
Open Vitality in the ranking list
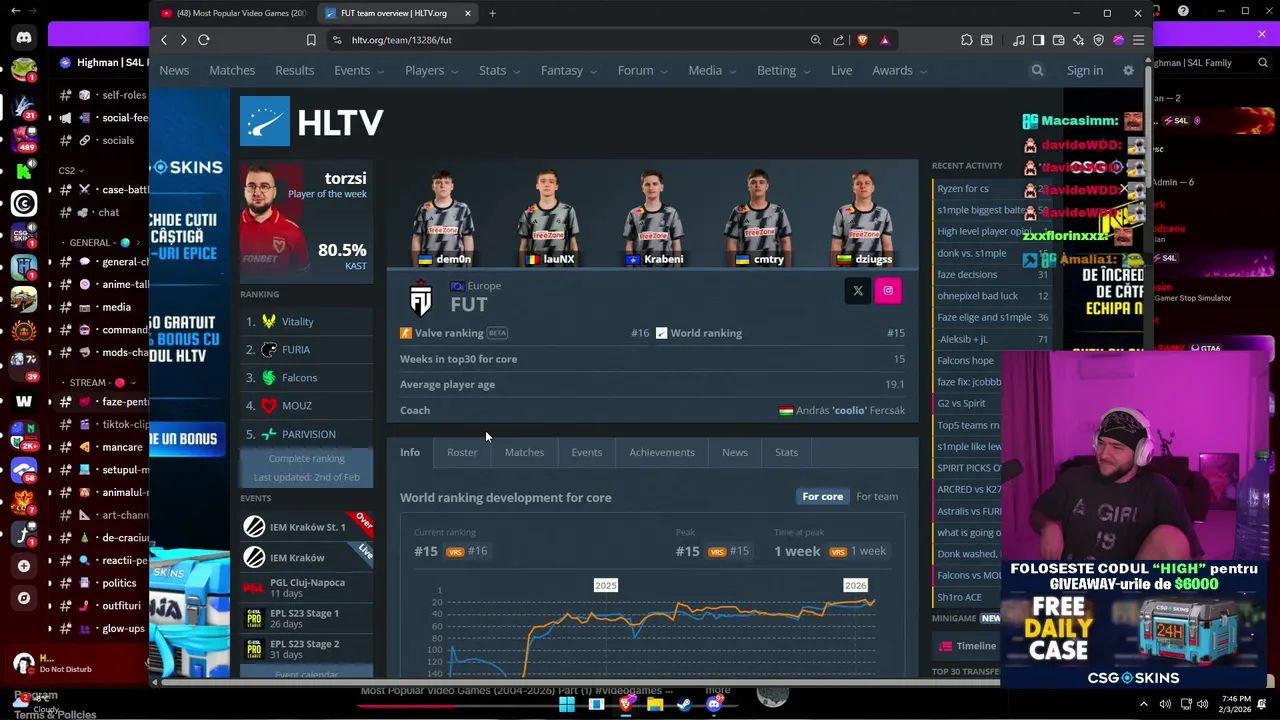click(x=297, y=321)
